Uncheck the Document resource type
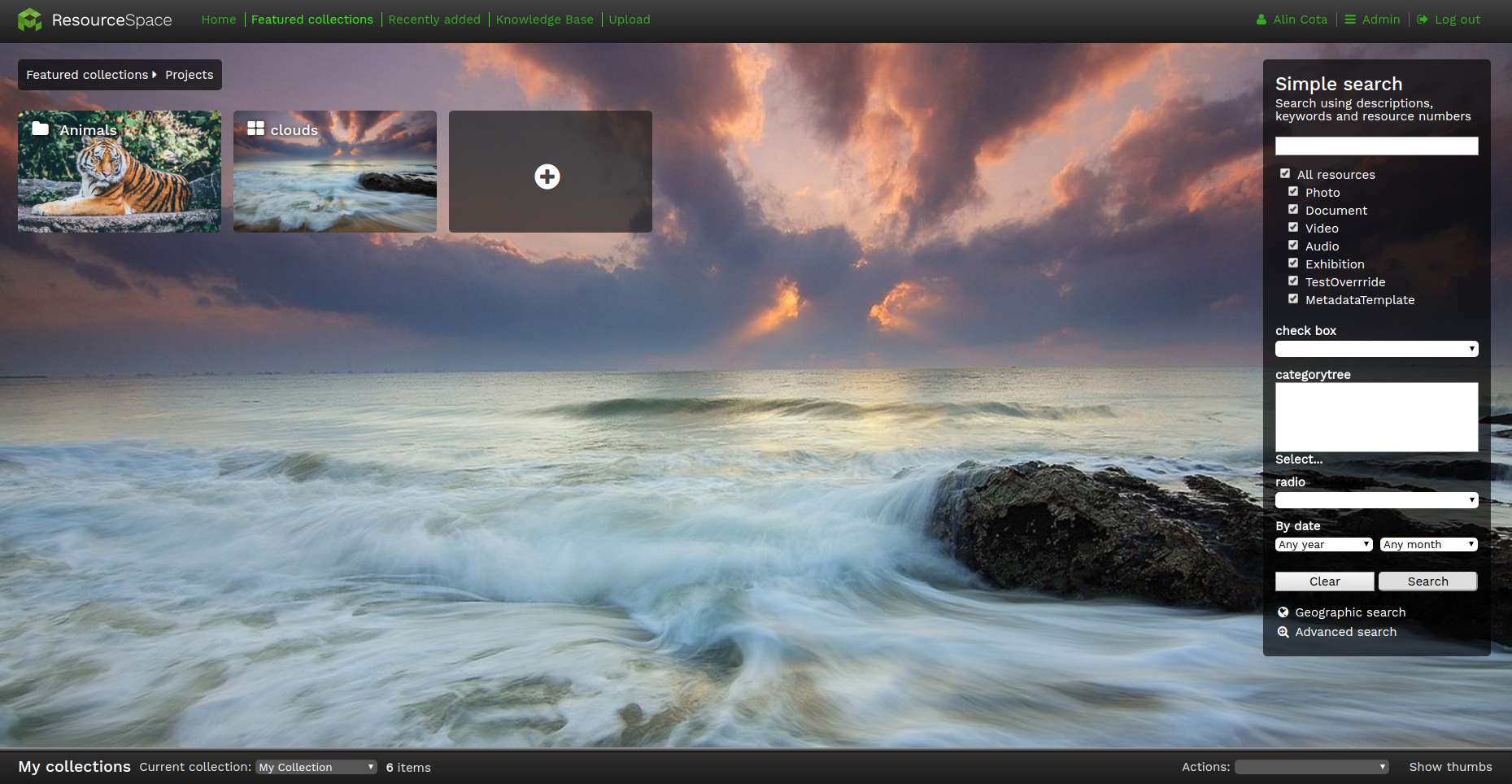This screenshot has height=784, width=1512. point(1293,209)
